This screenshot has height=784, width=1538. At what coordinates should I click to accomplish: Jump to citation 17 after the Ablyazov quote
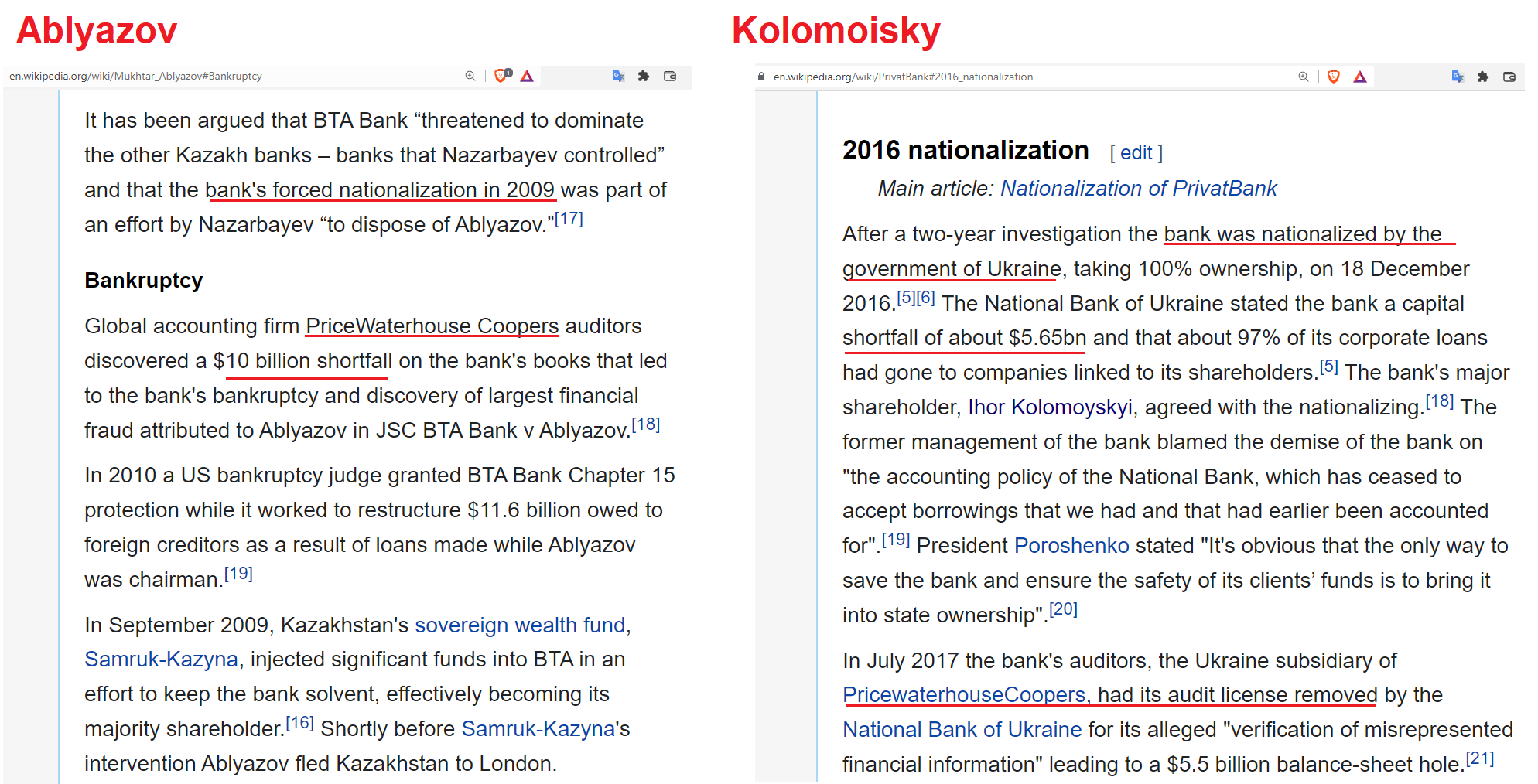(569, 220)
